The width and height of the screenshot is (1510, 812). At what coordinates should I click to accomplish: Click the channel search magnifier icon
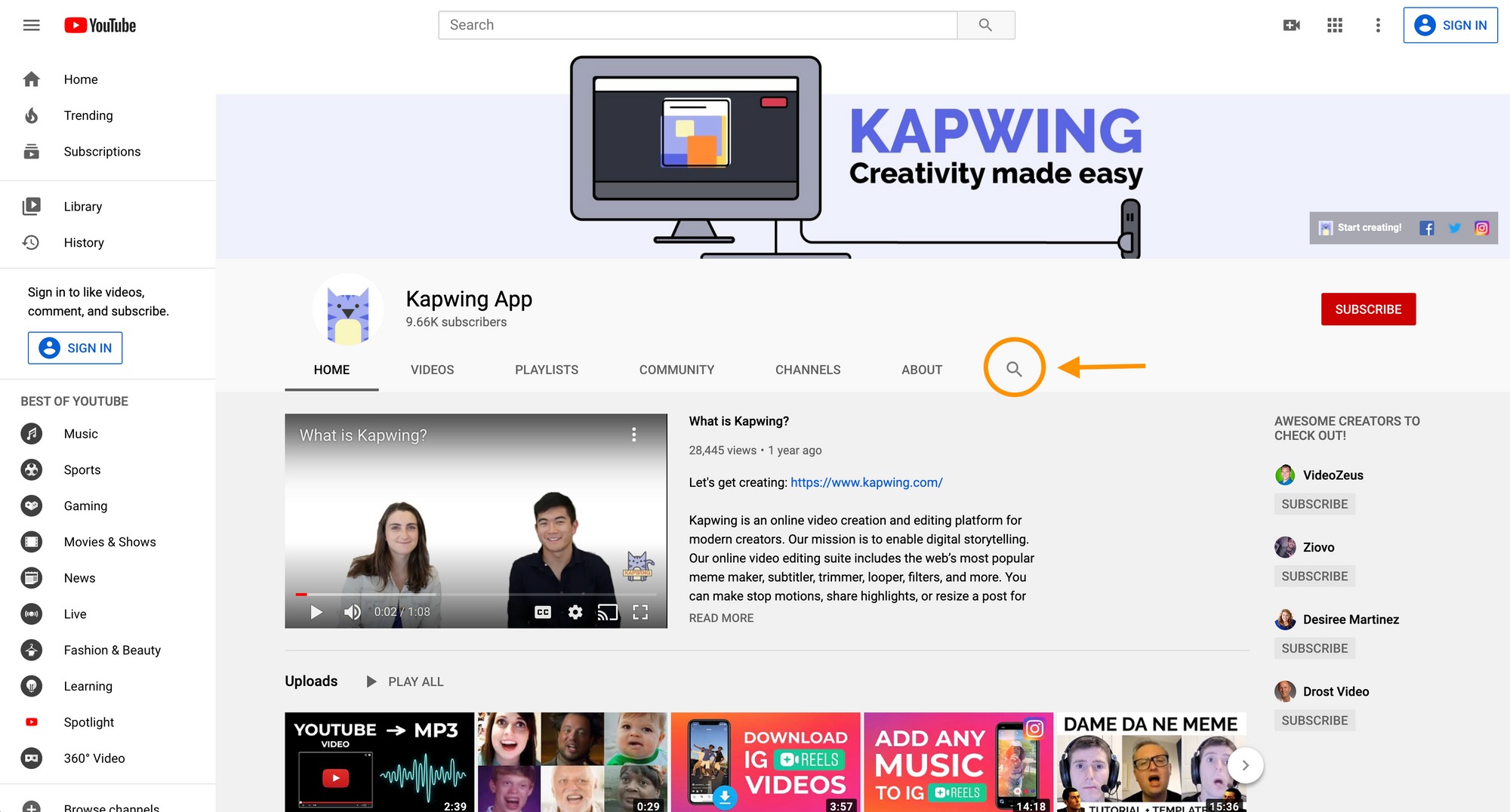(x=1014, y=369)
